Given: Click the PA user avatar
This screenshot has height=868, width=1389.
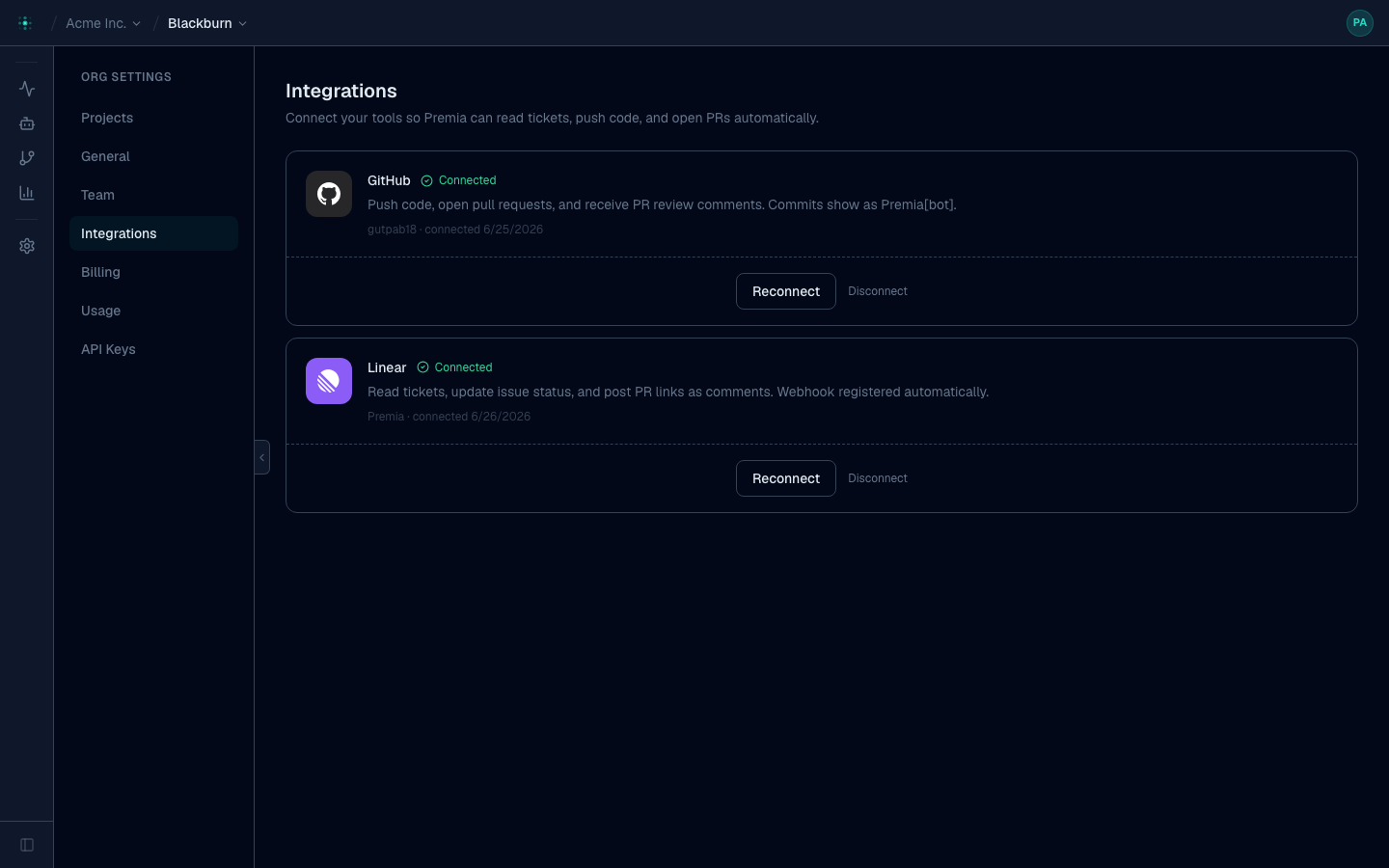Looking at the screenshot, I should [1360, 23].
